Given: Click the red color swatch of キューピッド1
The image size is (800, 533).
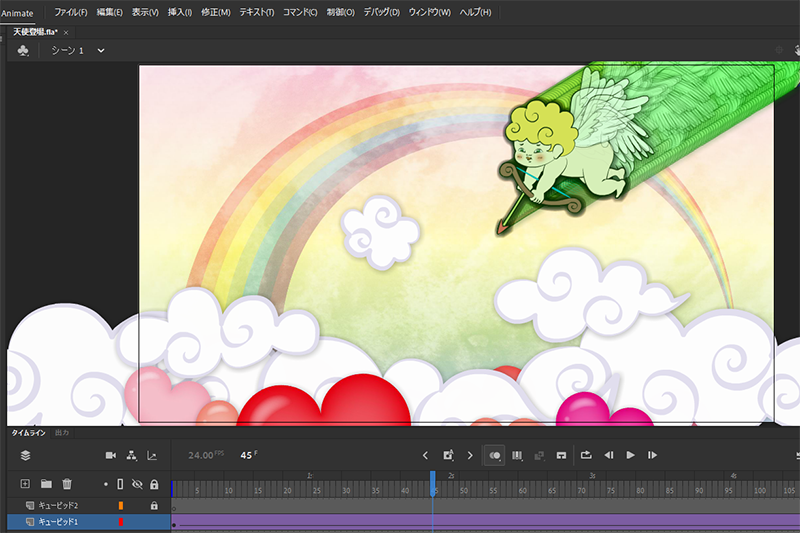Looking at the screenshot, I should point(121,522).
